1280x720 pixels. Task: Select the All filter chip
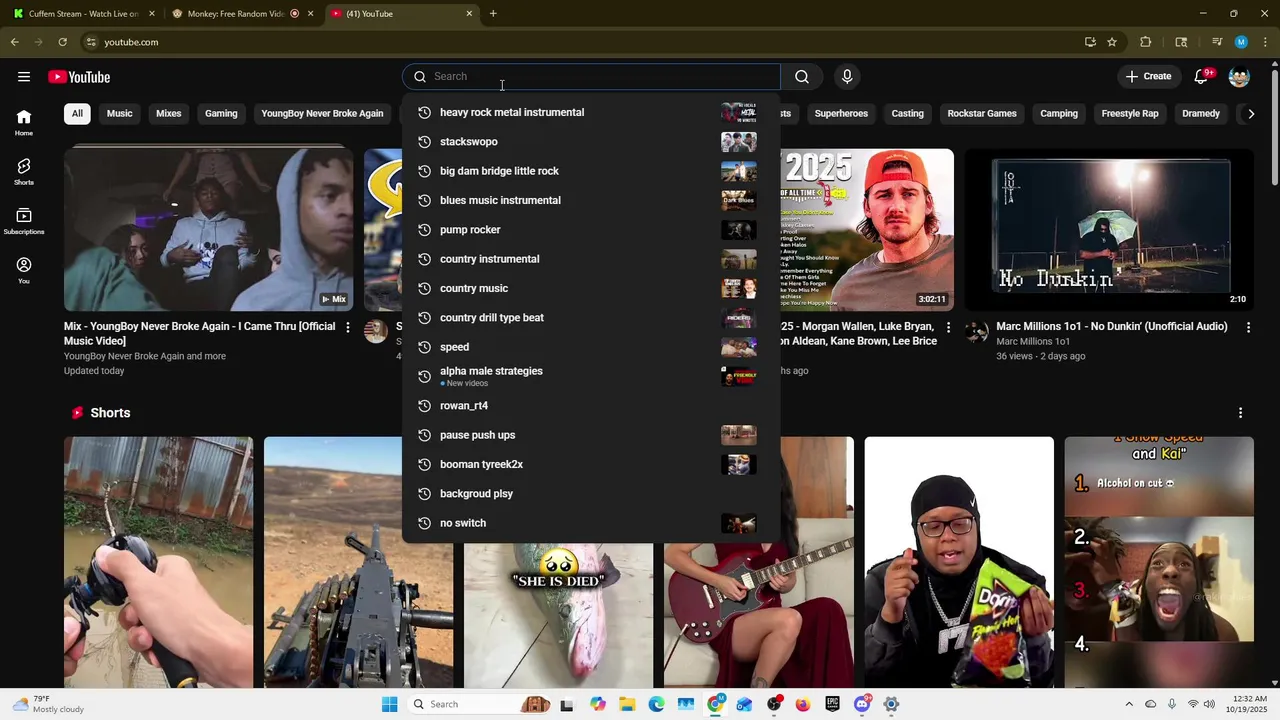coord(77,113)
